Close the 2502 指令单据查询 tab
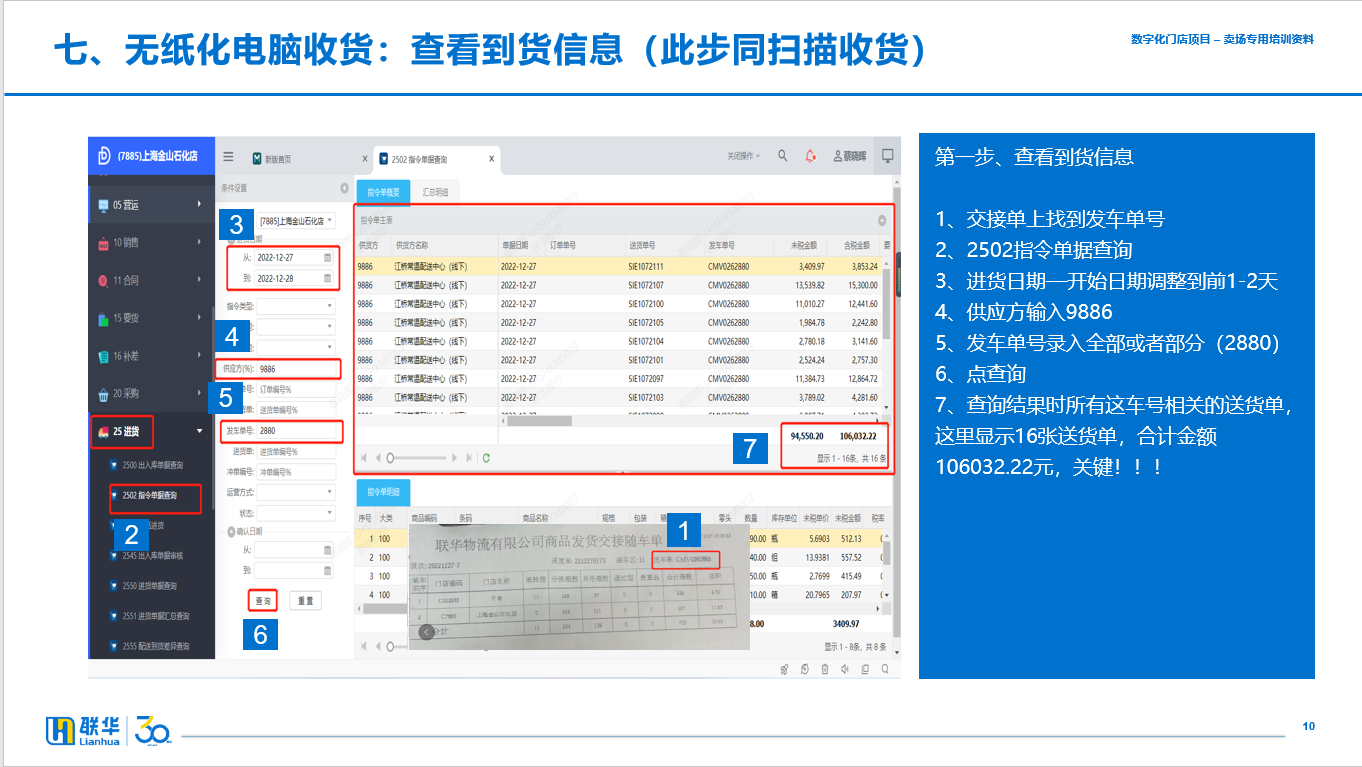Image resolution: width=1362 pixels, height=767 pixels. (x=491, y=158)
